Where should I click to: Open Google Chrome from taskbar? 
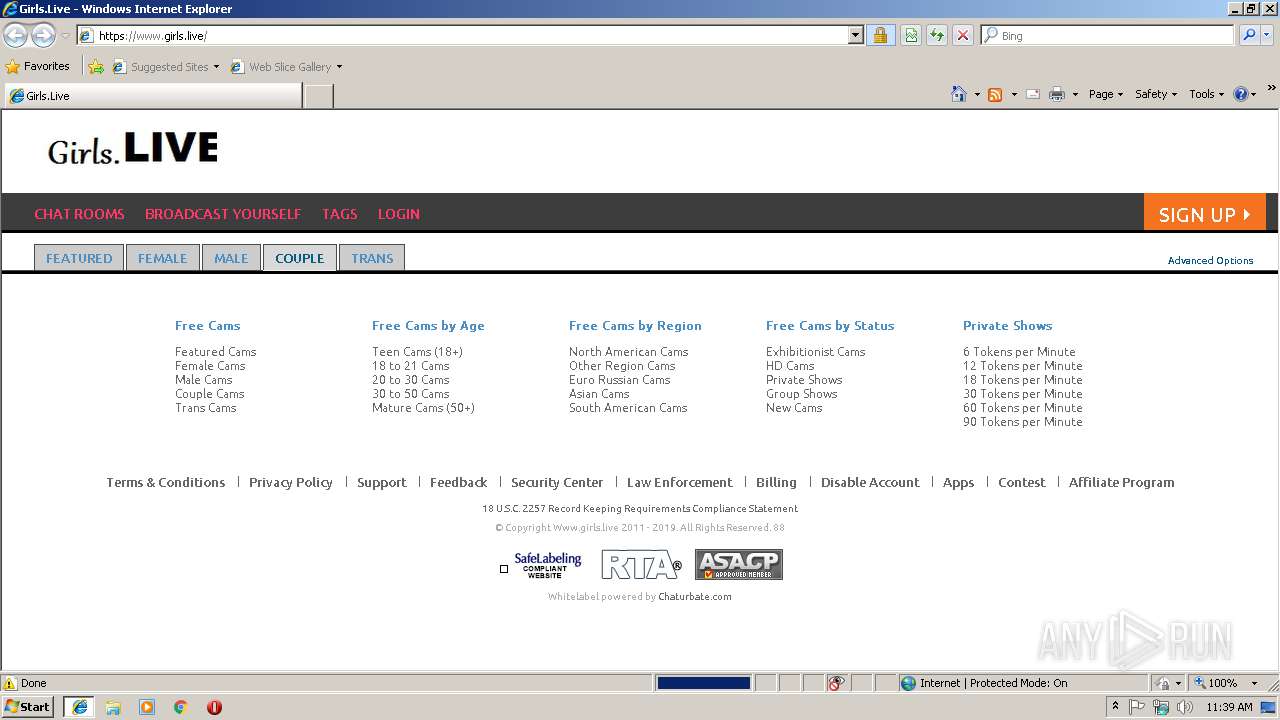pyautogui.click(x=181, y=707)
